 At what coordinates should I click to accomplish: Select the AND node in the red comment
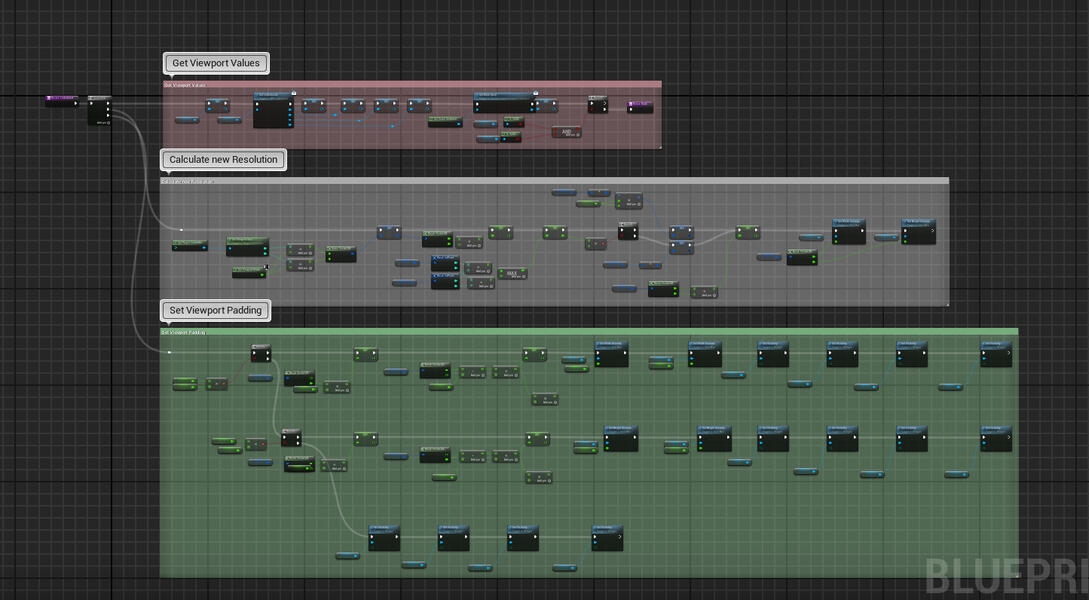coord(565,131)
